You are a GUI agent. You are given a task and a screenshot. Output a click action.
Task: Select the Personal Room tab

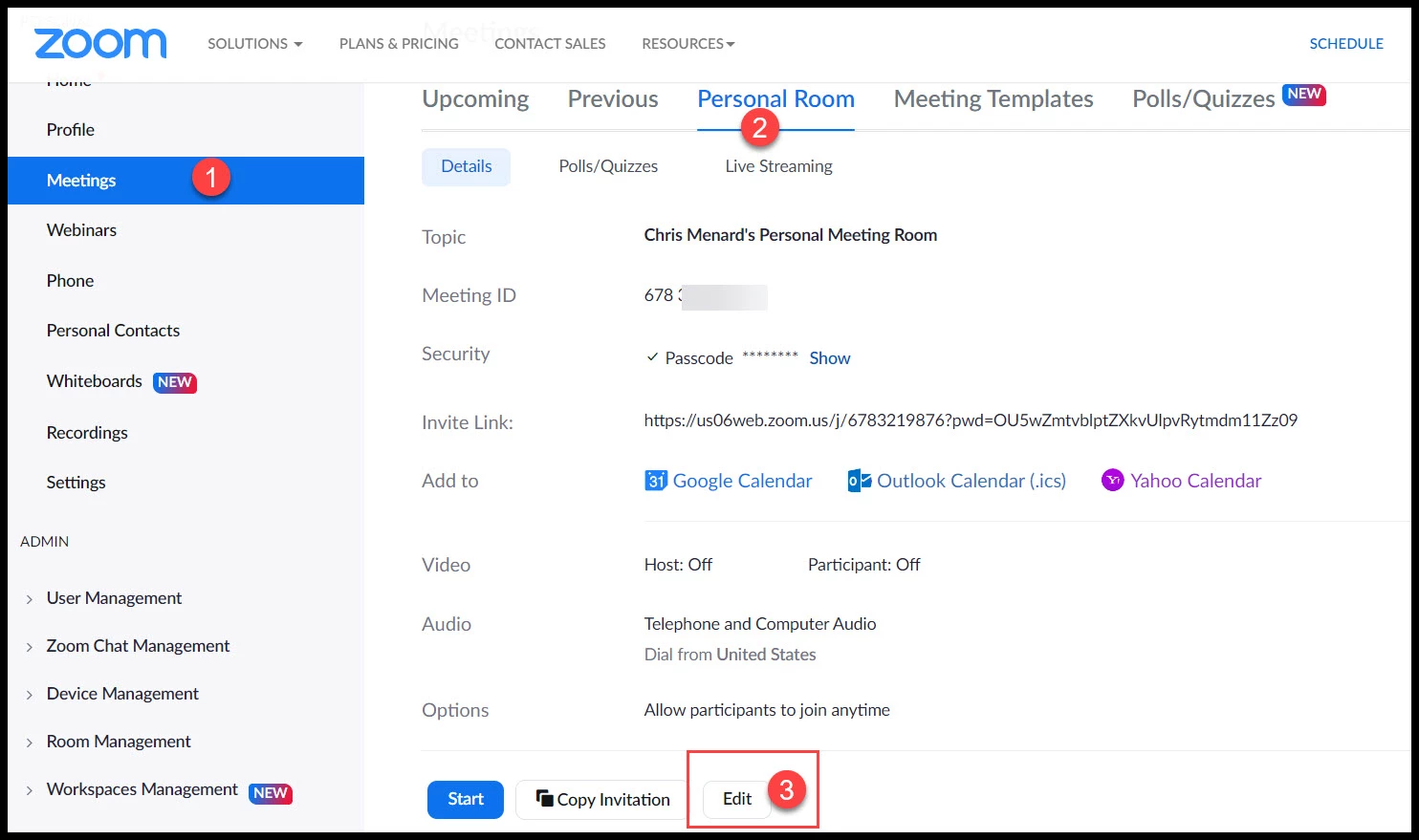coord(775,99)
